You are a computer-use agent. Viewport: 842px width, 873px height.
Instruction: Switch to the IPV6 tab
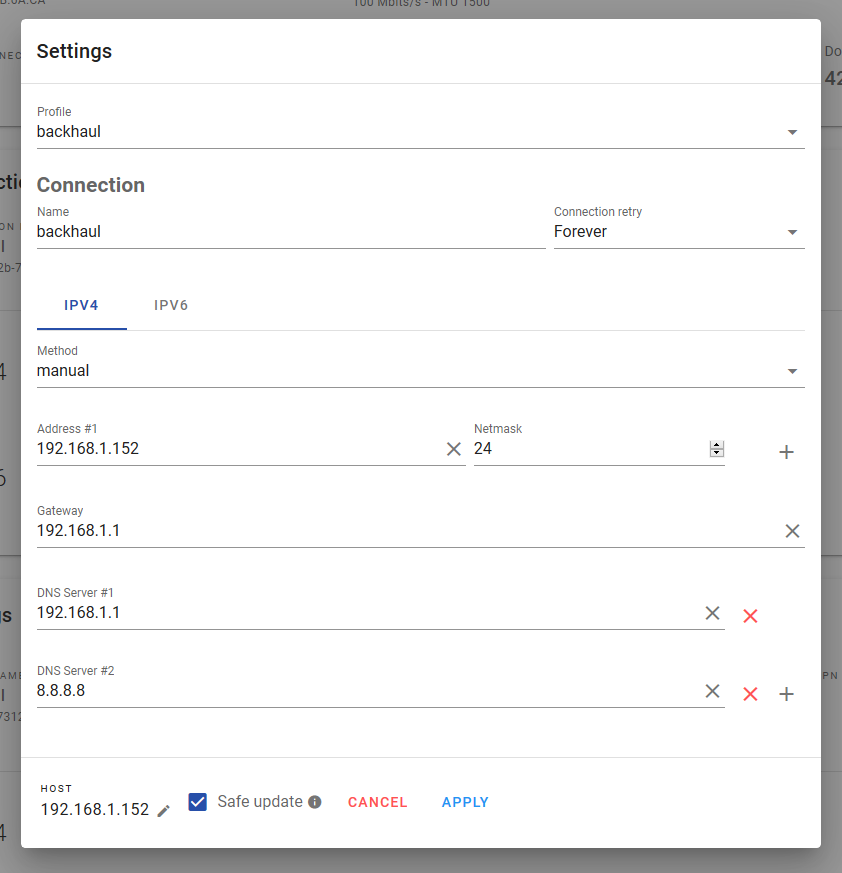[171, 305]
